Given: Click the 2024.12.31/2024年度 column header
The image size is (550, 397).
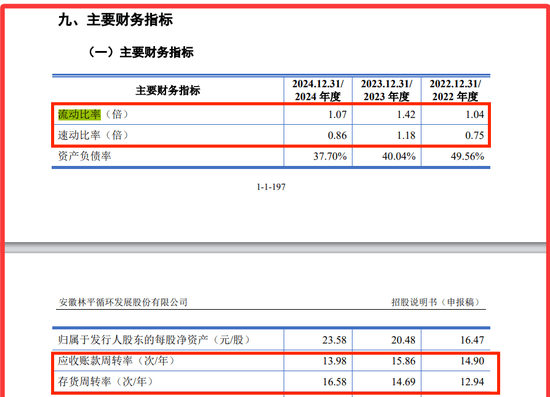Looking at the screenshot, I should [318, 90].
